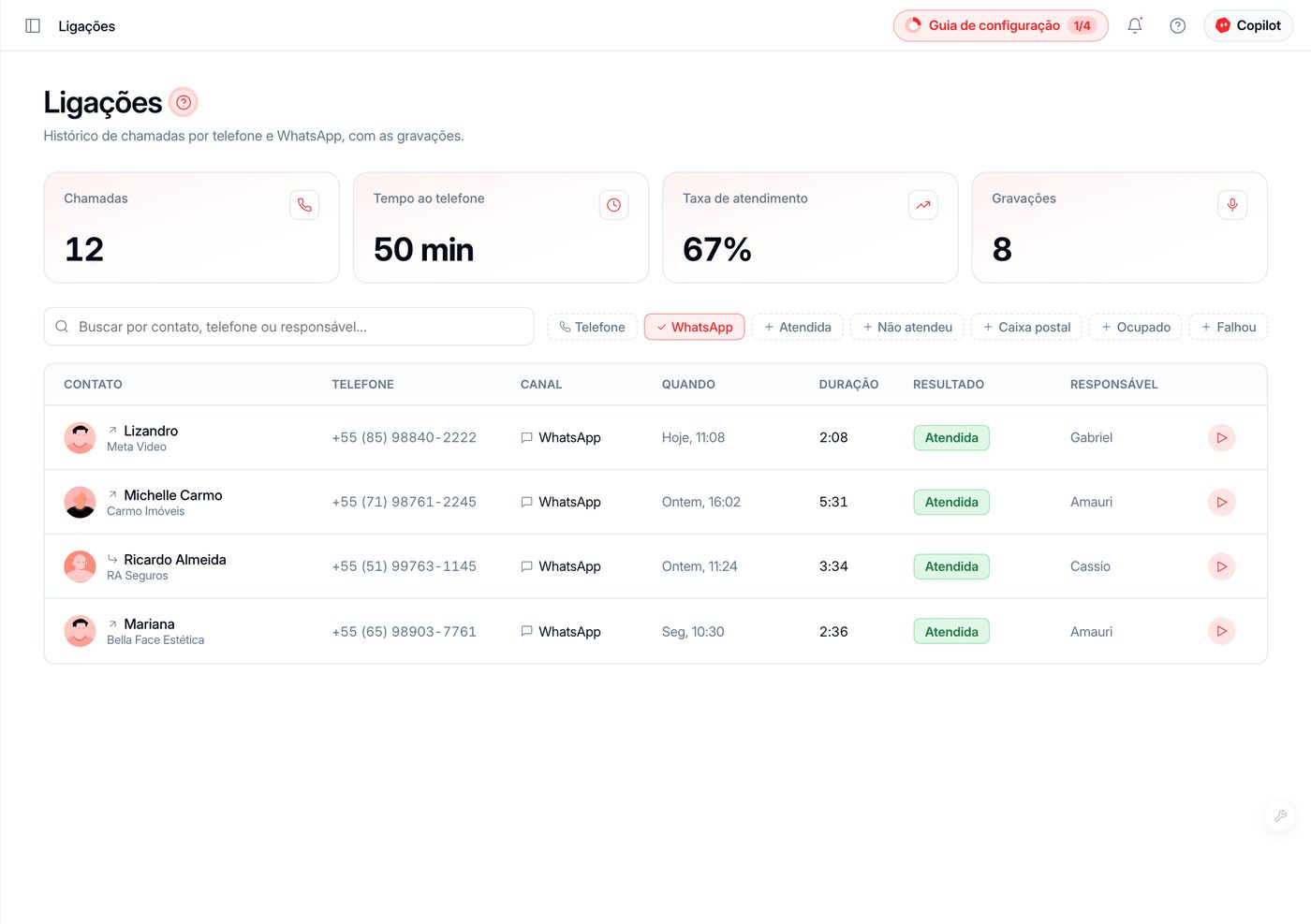Click the wrench floating button
This screenshot has height=924, width=1311.
click(x=1280, y=815)
